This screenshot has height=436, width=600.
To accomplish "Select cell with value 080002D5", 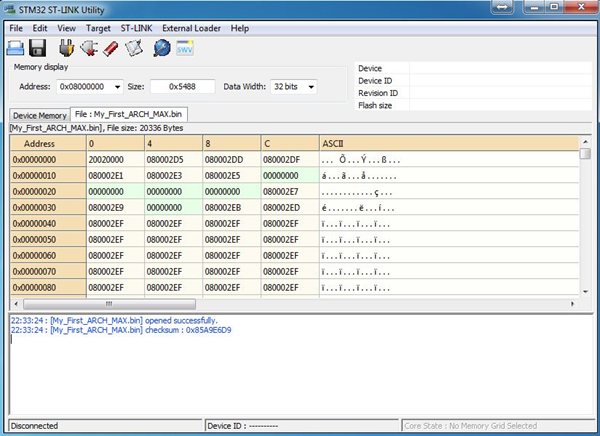I will (x=173, y=160).
